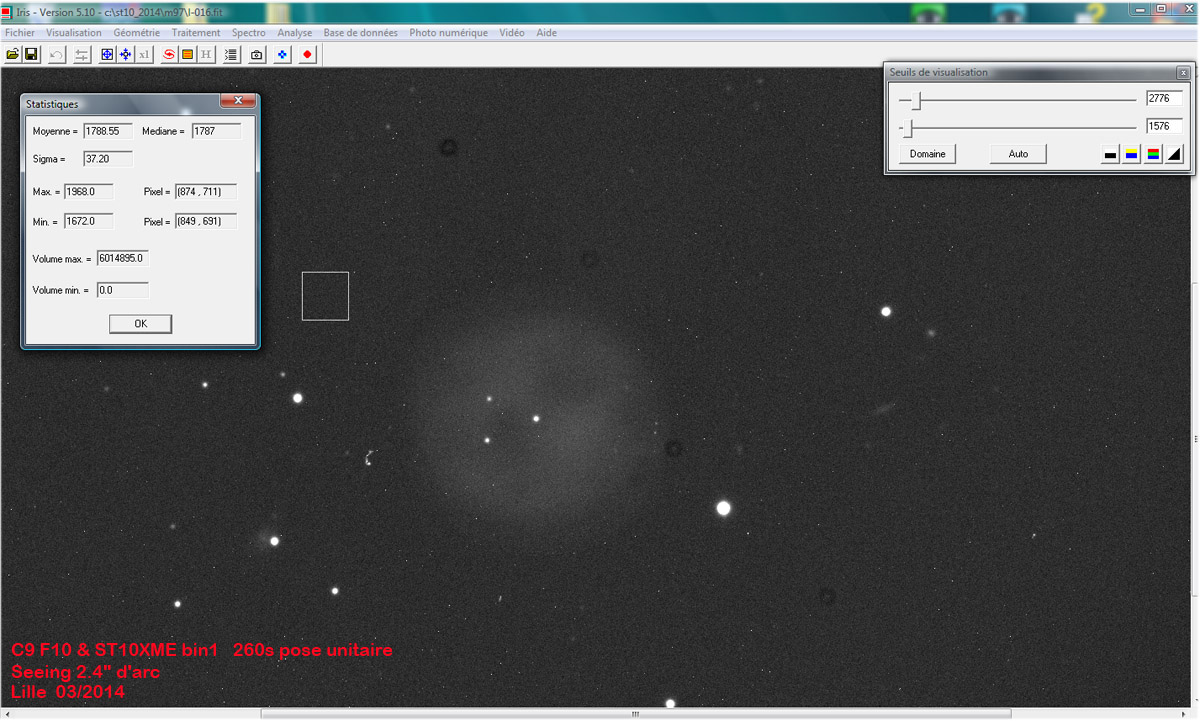Open the Géométrie menu
Viewport: 1200px width, 721px height.
(x=137, y=33)
